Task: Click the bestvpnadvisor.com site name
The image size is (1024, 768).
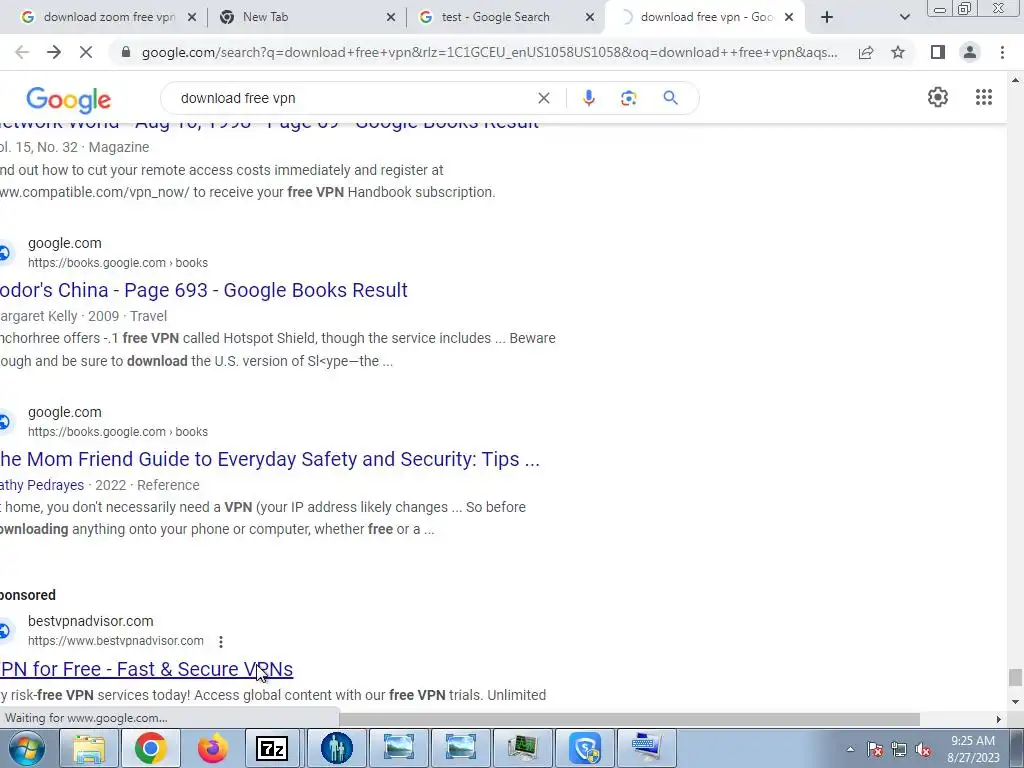Action: (x=91, y=621)
